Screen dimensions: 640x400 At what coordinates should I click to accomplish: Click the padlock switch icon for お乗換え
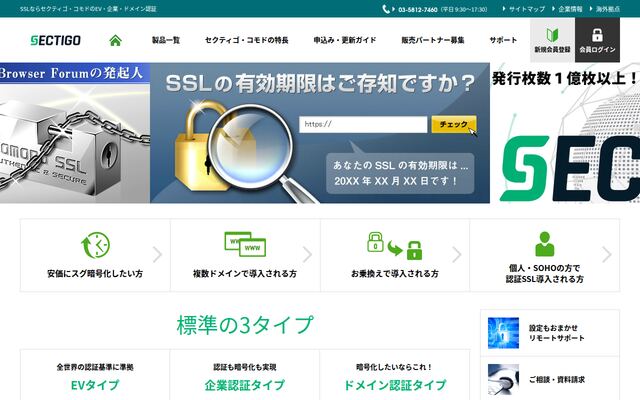coord(395,246)
